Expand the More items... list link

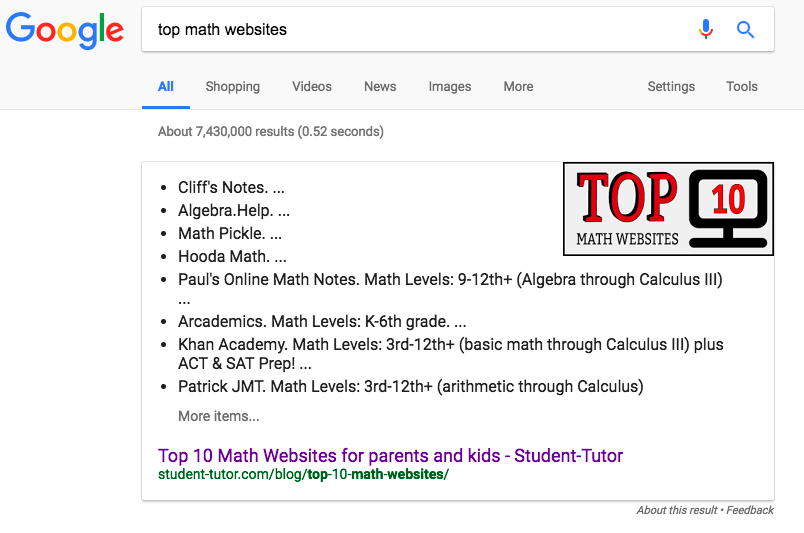[219, 416]
